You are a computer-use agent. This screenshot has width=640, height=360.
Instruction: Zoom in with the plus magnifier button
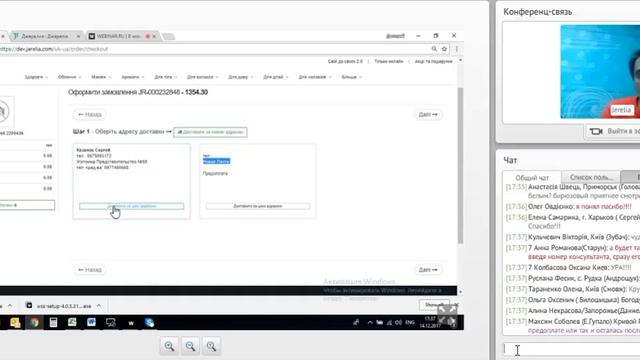pos(169,346)
